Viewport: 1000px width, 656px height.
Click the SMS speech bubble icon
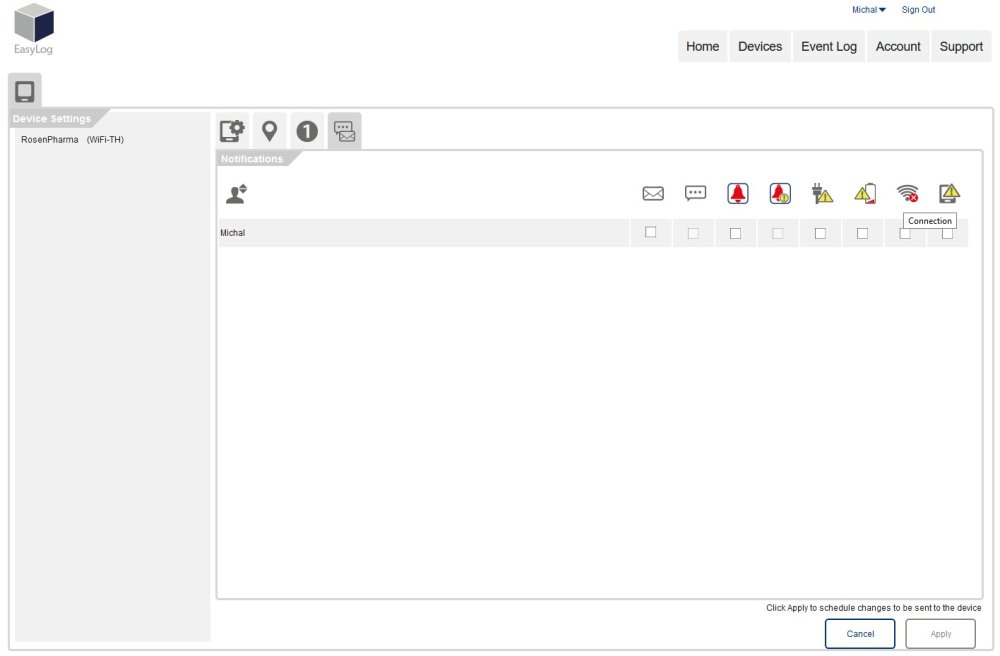(695, 194)
